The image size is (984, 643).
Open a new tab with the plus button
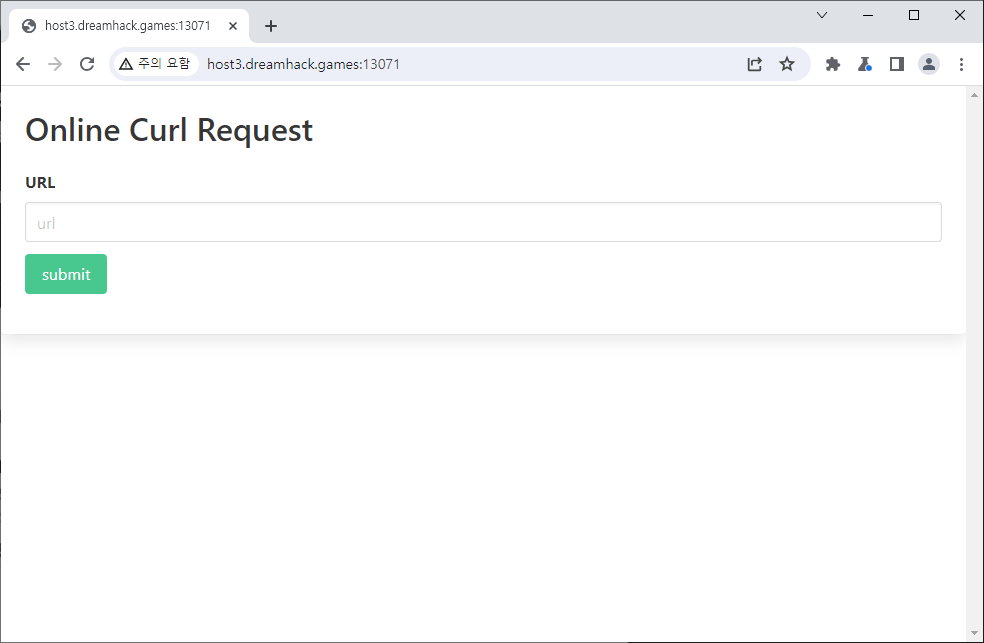[x=271, y=26]
